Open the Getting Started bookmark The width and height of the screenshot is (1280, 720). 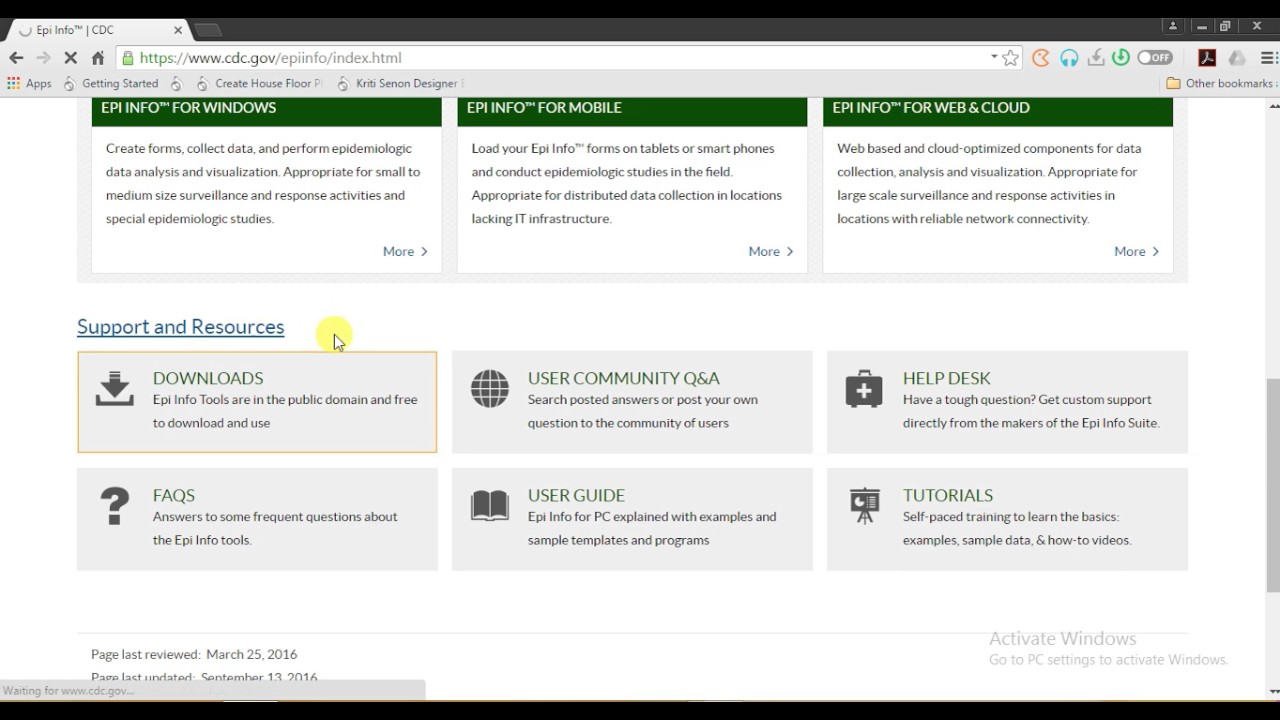[x=111, y=83]
